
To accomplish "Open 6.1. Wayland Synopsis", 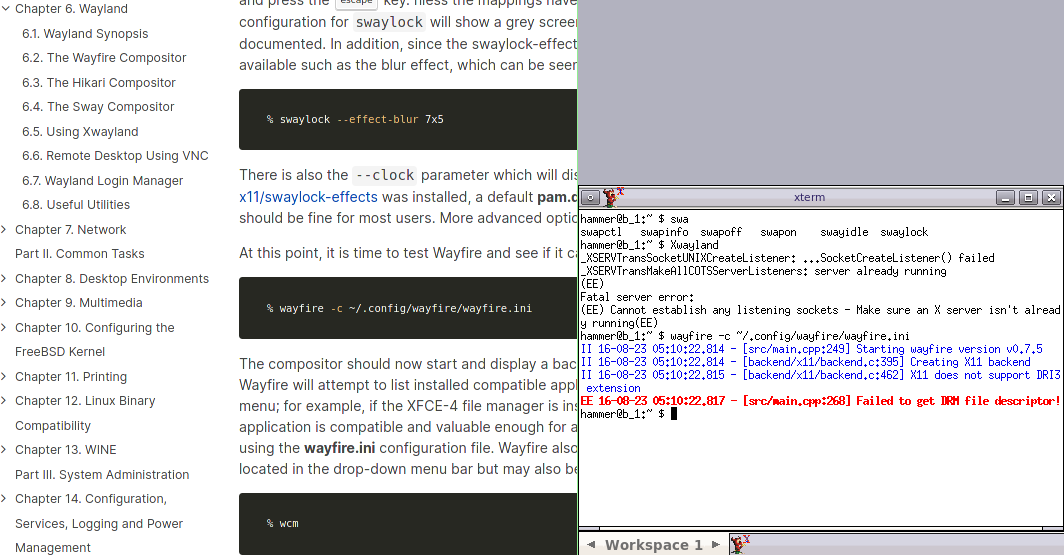I will click(x=85, y=33).
